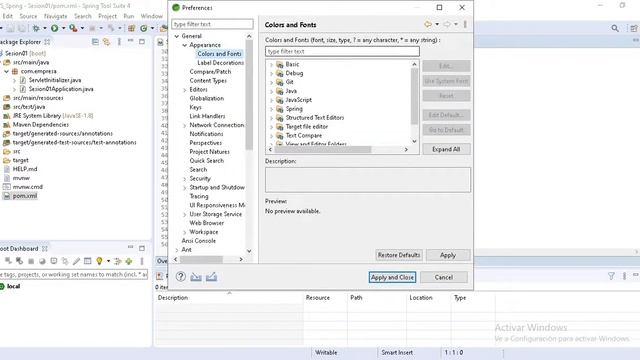Click the pencil edit icon in Boot Dashboard

tap(76, 261)
